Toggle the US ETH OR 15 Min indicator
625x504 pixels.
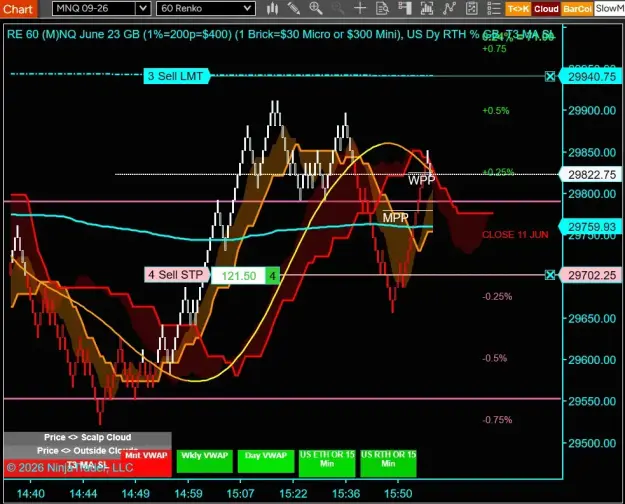[327, 463]
